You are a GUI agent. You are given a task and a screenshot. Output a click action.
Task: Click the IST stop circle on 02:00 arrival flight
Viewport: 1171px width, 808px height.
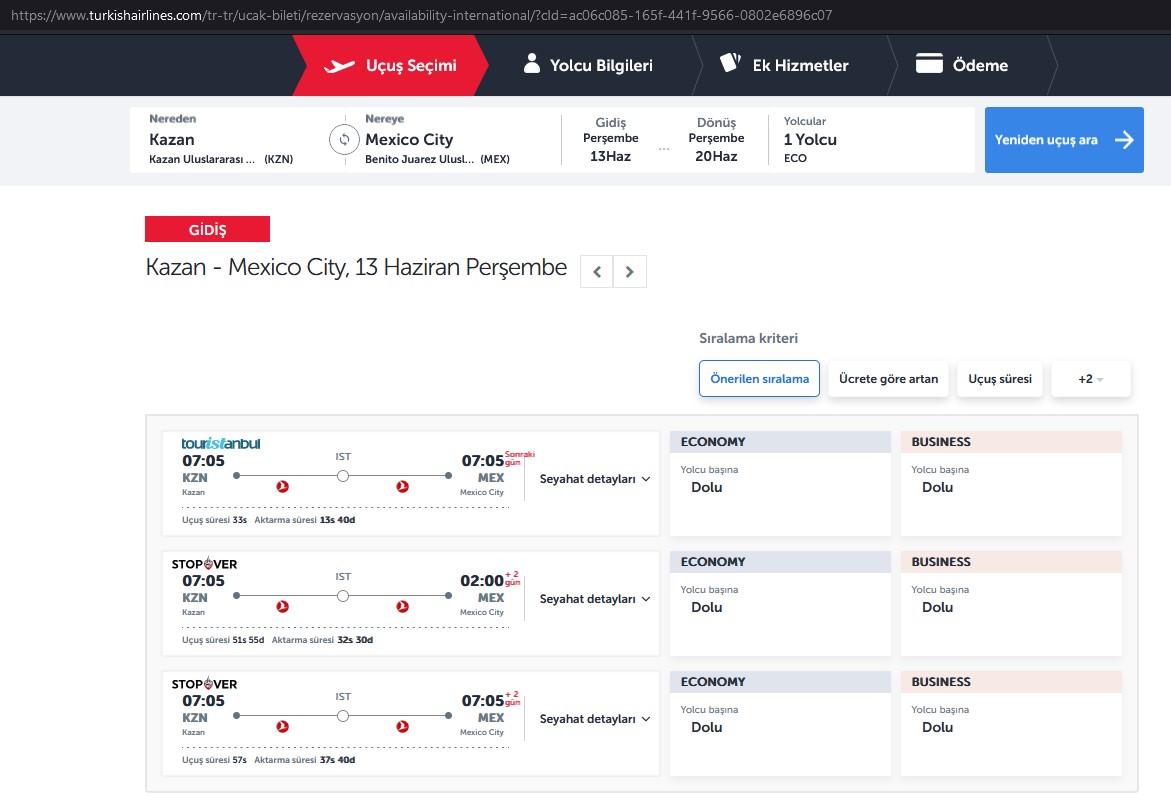pos(343,596)
